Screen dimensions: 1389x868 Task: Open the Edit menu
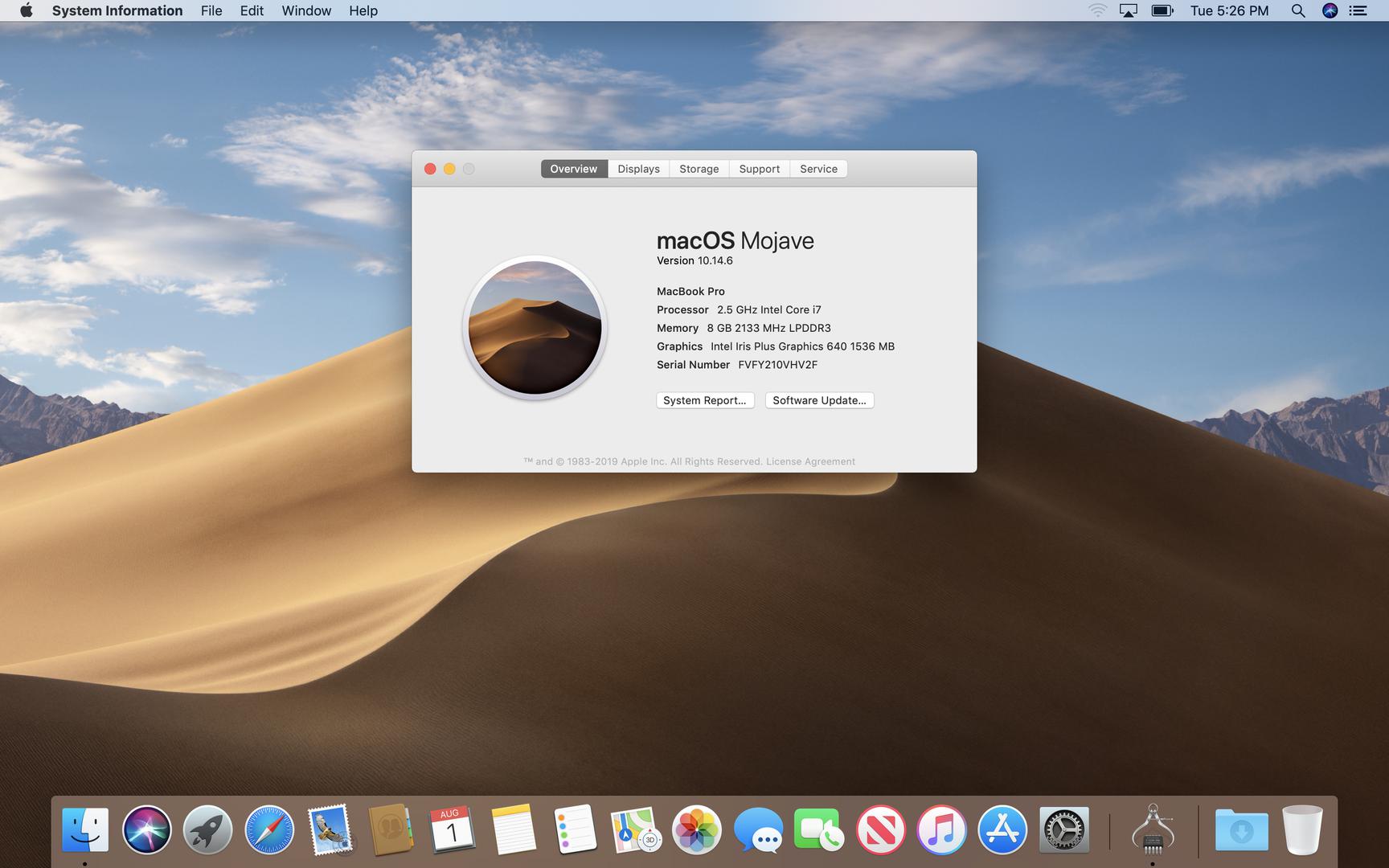252,10
